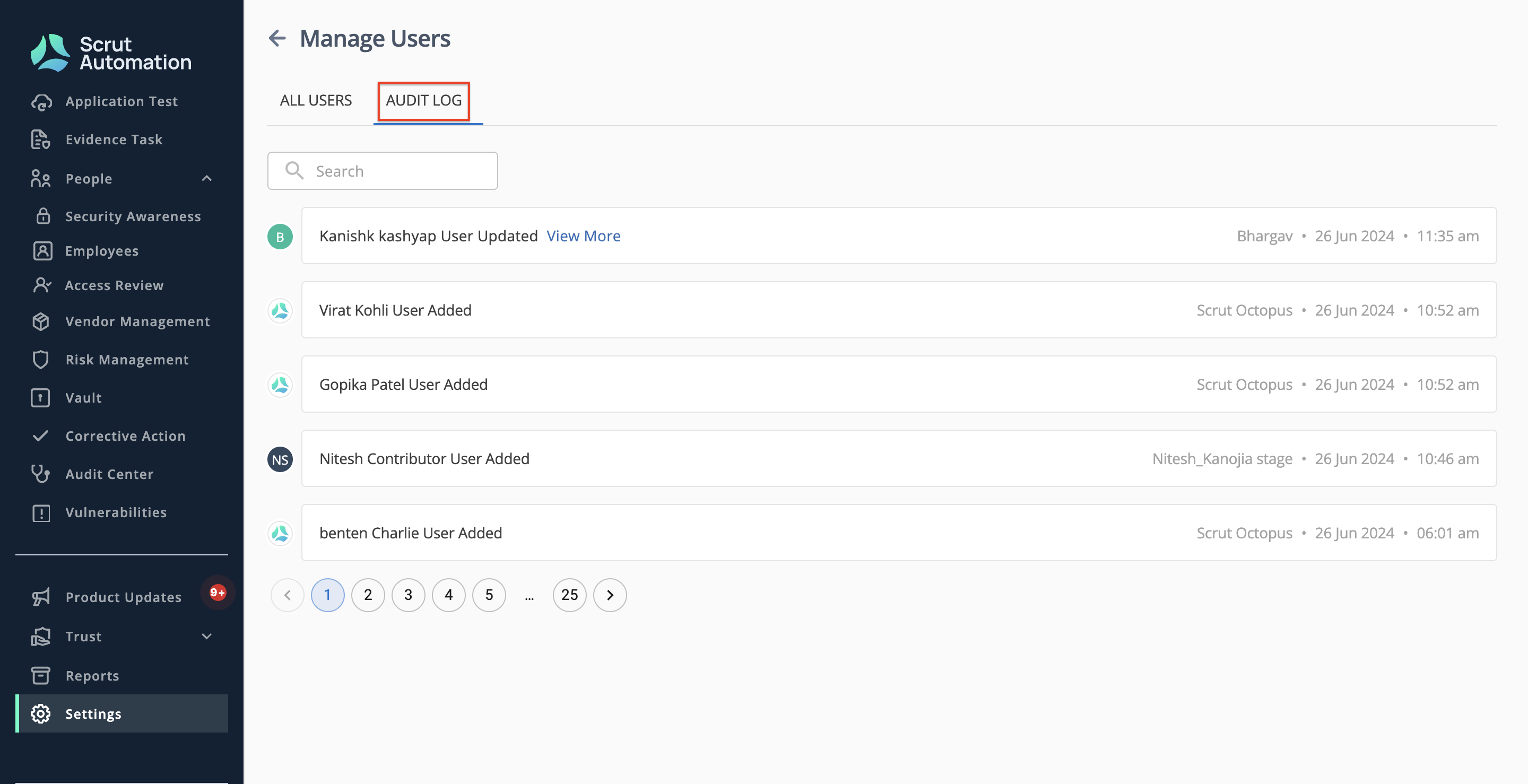Select the AUDIT LOG tab

[423, 100]
